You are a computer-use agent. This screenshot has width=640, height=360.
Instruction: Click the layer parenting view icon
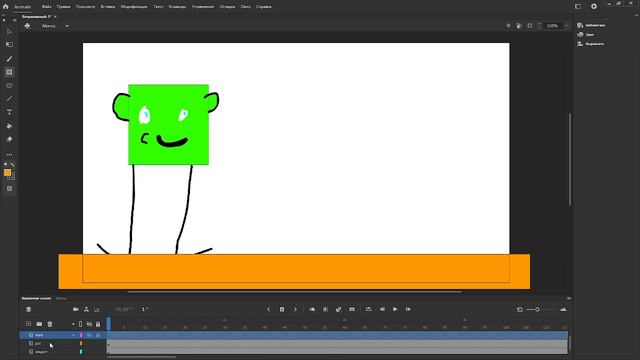(x=86, y=309)
